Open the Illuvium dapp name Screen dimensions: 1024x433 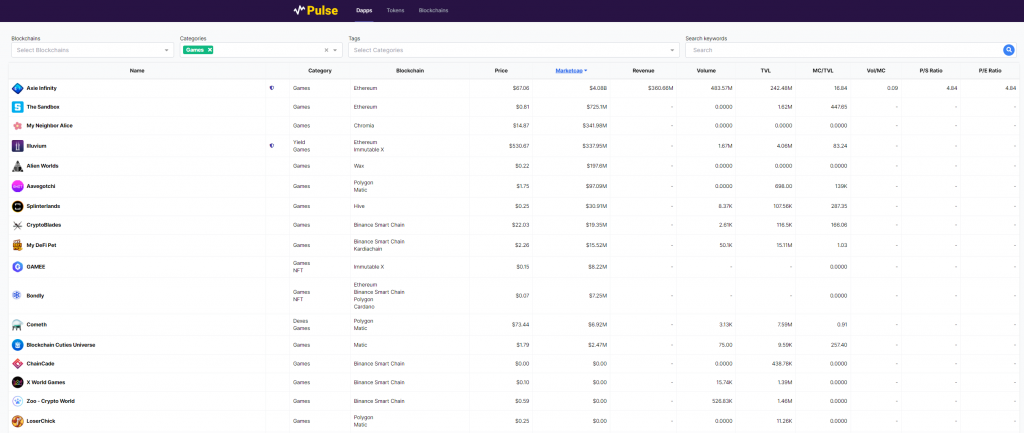coord(37,146)
